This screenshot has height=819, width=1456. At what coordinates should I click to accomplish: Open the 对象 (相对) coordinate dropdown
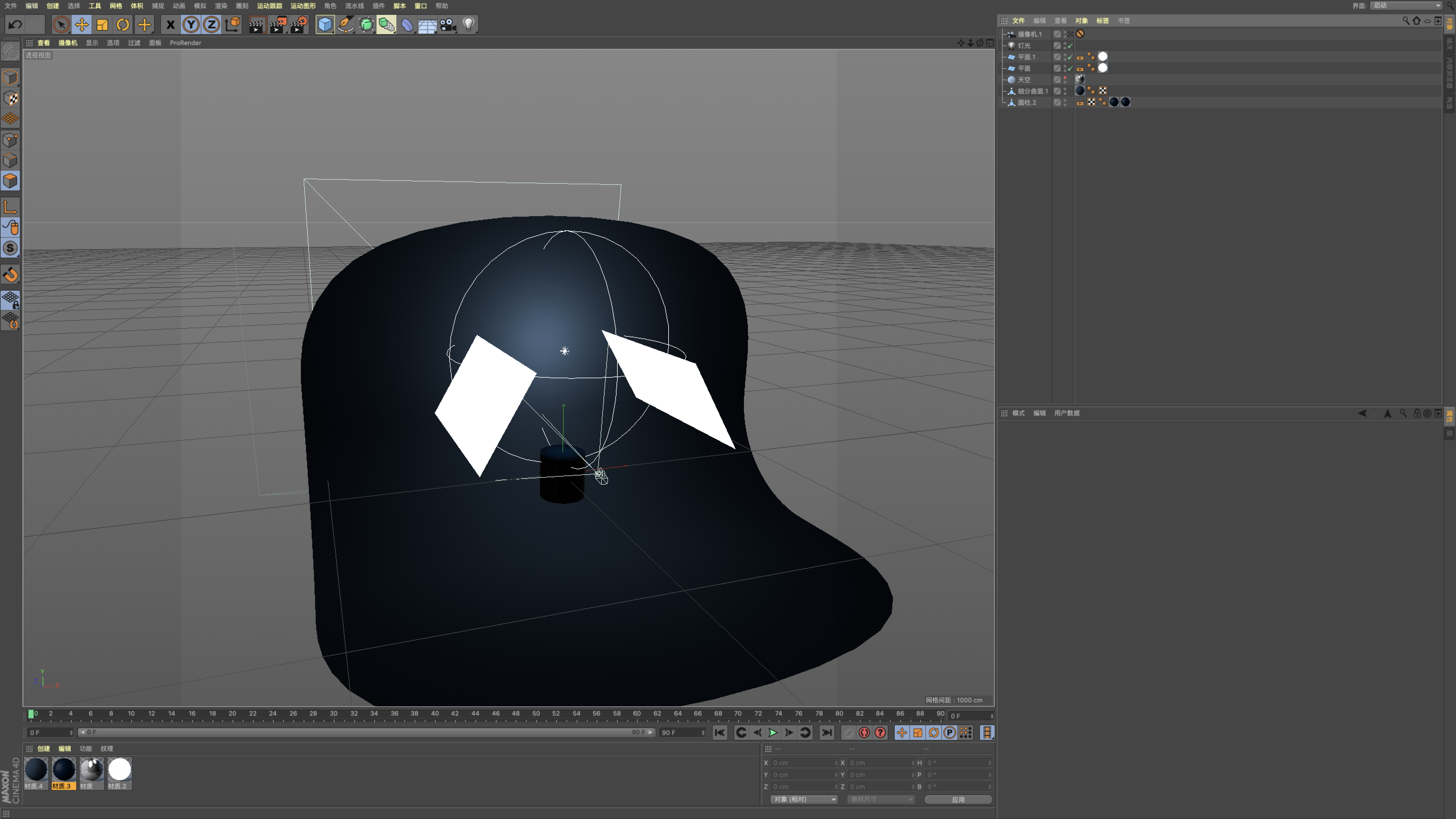[x=804, y=799]
